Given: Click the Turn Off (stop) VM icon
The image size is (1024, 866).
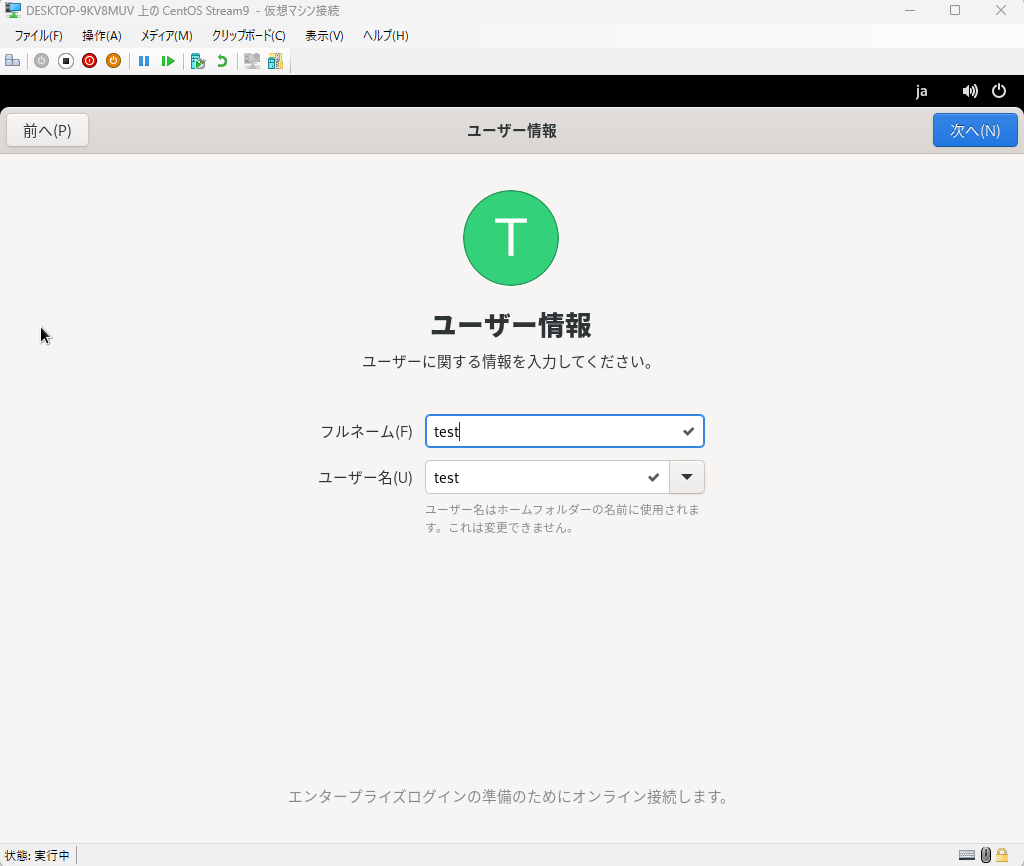Looking at the screenshot, I should 66,61.
